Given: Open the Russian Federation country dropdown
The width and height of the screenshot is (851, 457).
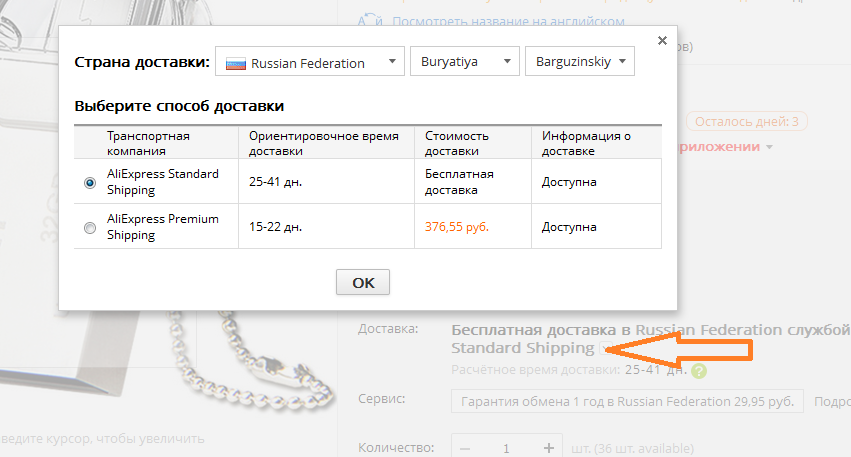Looking at the screenshot, I should [x=310, y=61].
